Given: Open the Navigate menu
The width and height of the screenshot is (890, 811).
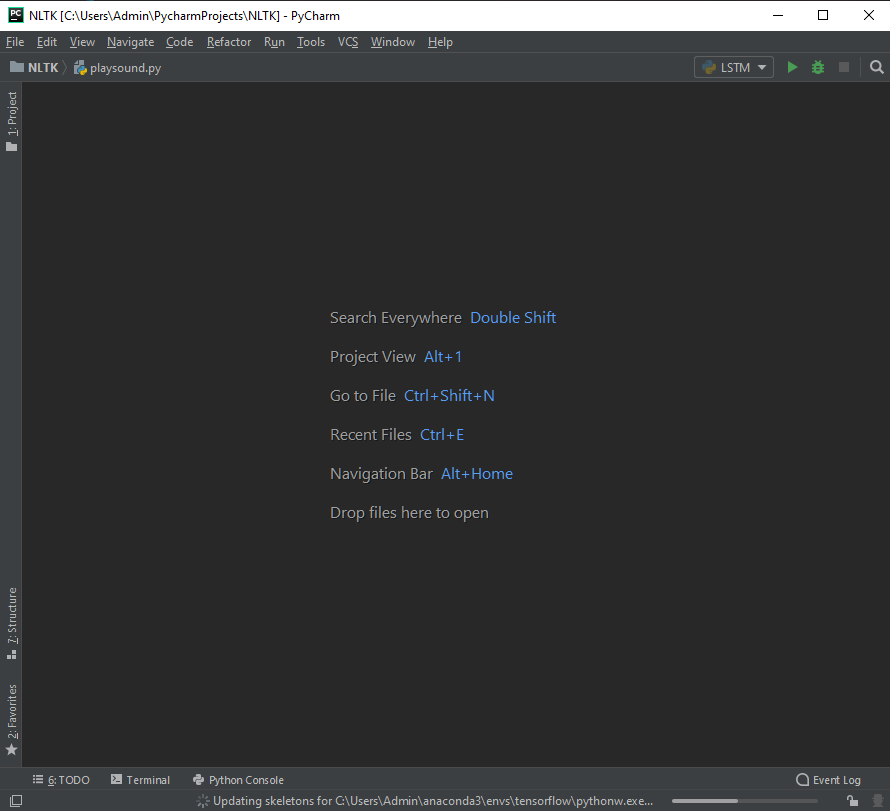Looking at the screenshot, I should 131,42.
